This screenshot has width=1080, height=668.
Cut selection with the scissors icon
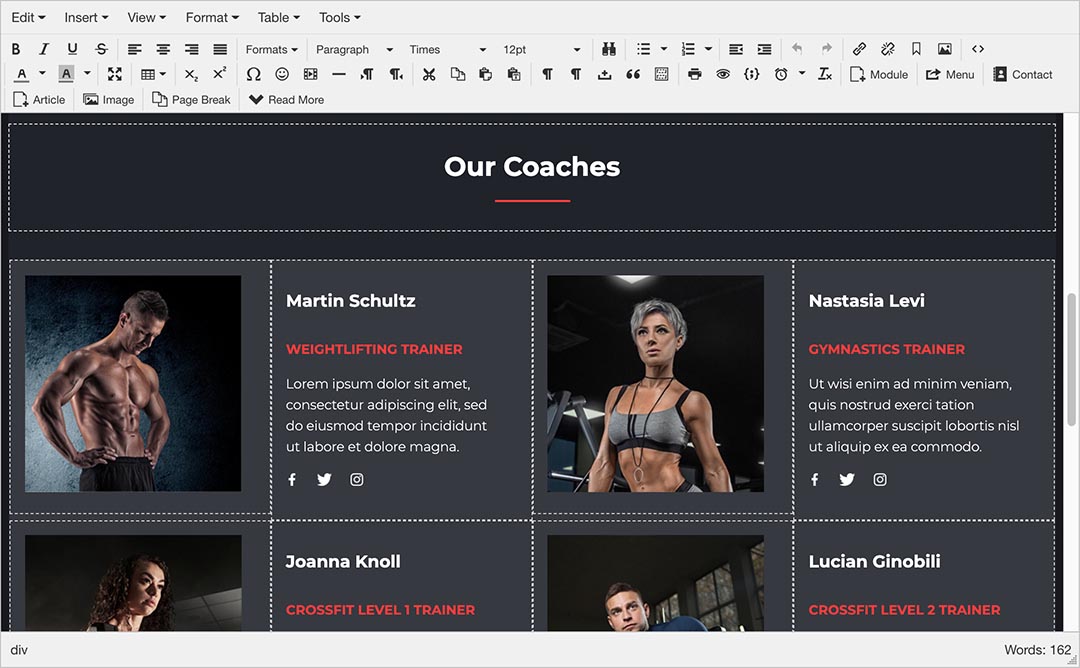pyautogui.click(x=429, y=74)
